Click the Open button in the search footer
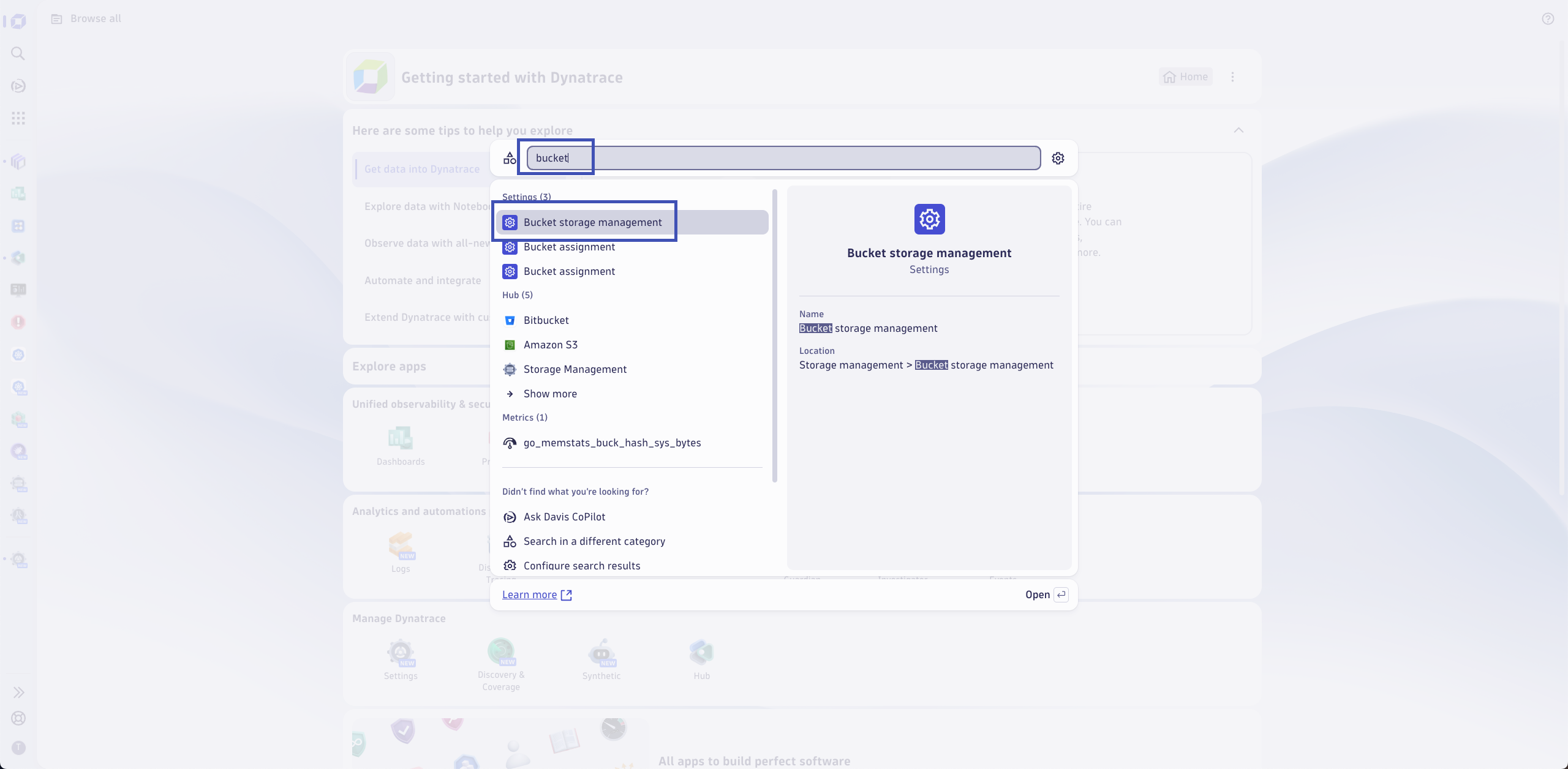Image resolution: width=1568 pixels, height=769 pixels. [1047, 595]
